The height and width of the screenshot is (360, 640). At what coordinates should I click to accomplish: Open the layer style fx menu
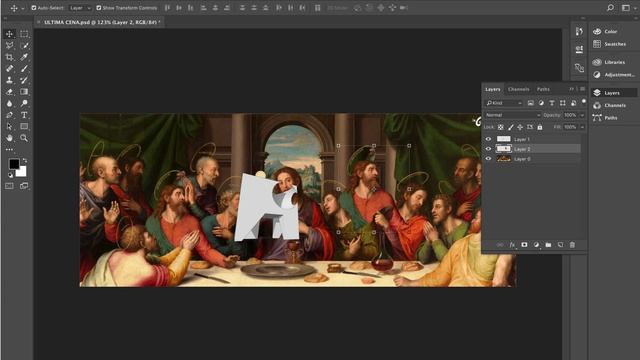click(x=512, y=244)
